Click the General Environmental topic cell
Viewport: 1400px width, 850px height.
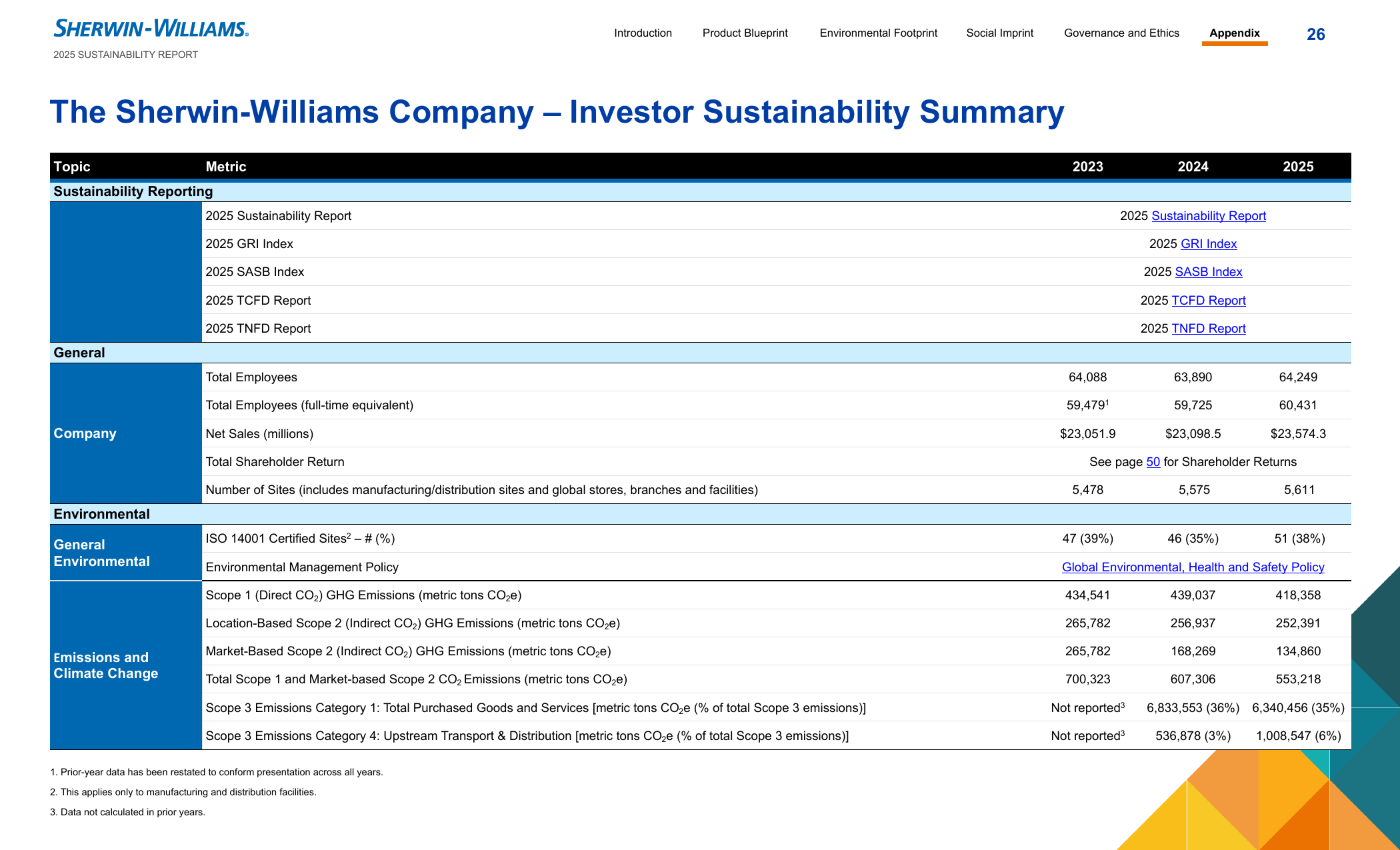[126, 553]
